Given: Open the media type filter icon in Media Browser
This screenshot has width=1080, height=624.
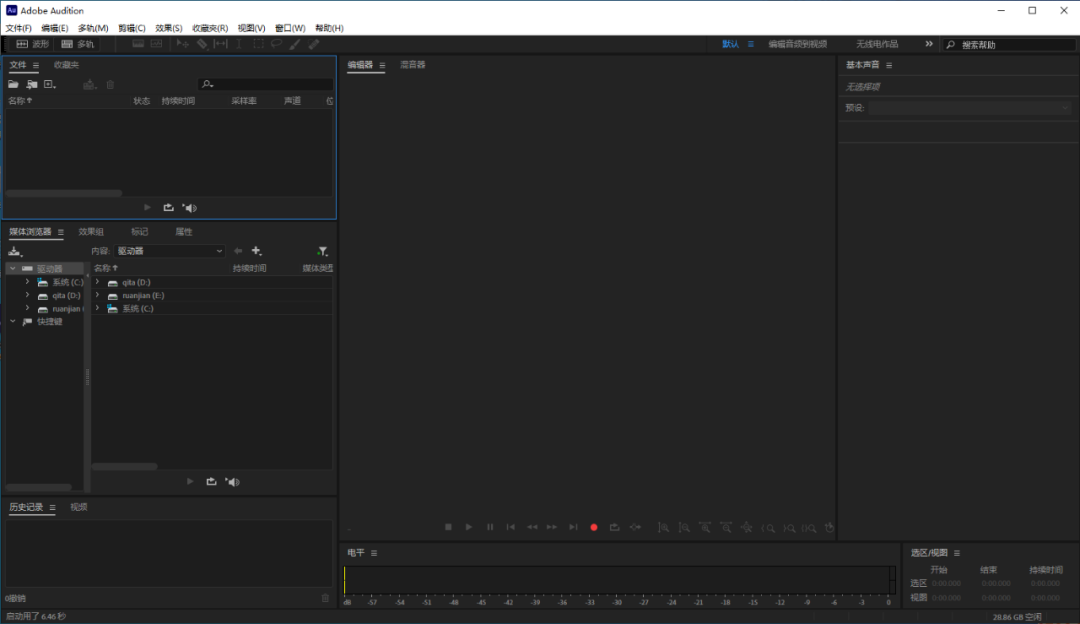Looking at the screenshot, I should click(x=324, y=251).
